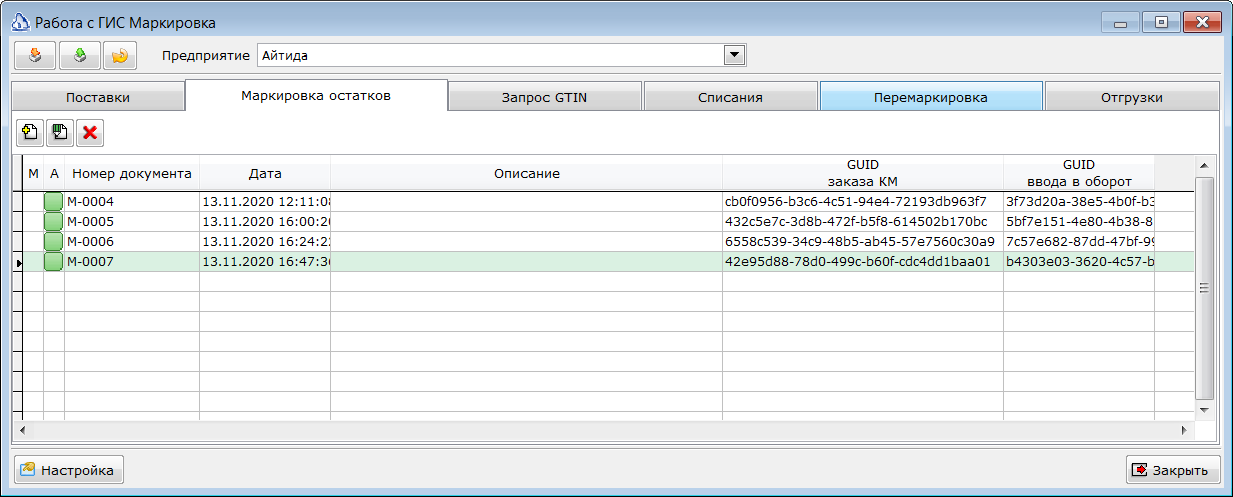Click the orange refresh arrow toolbar icon
Viewport: 1233px width, 497px height.
(x=119, y=56)
